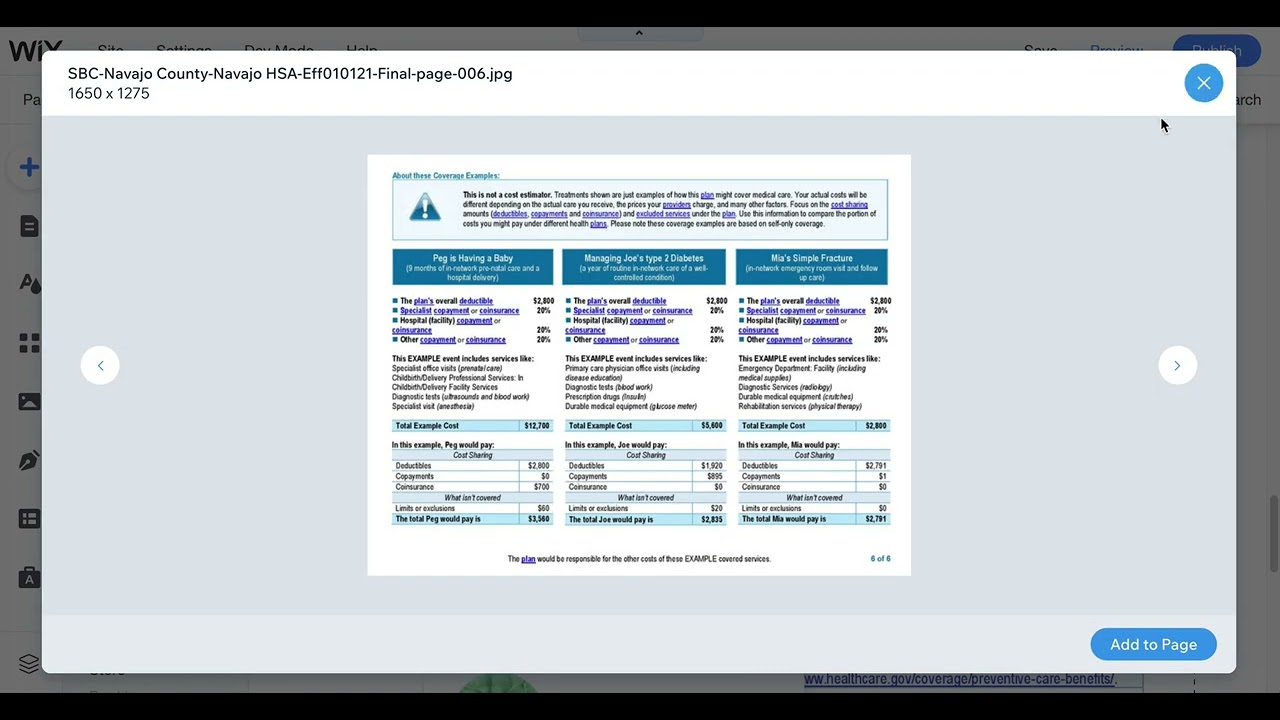The height and width of the screenshot is (720, 1280).
Task: Open the Layers icon at editor bottom-left
Action: (29, 663)
